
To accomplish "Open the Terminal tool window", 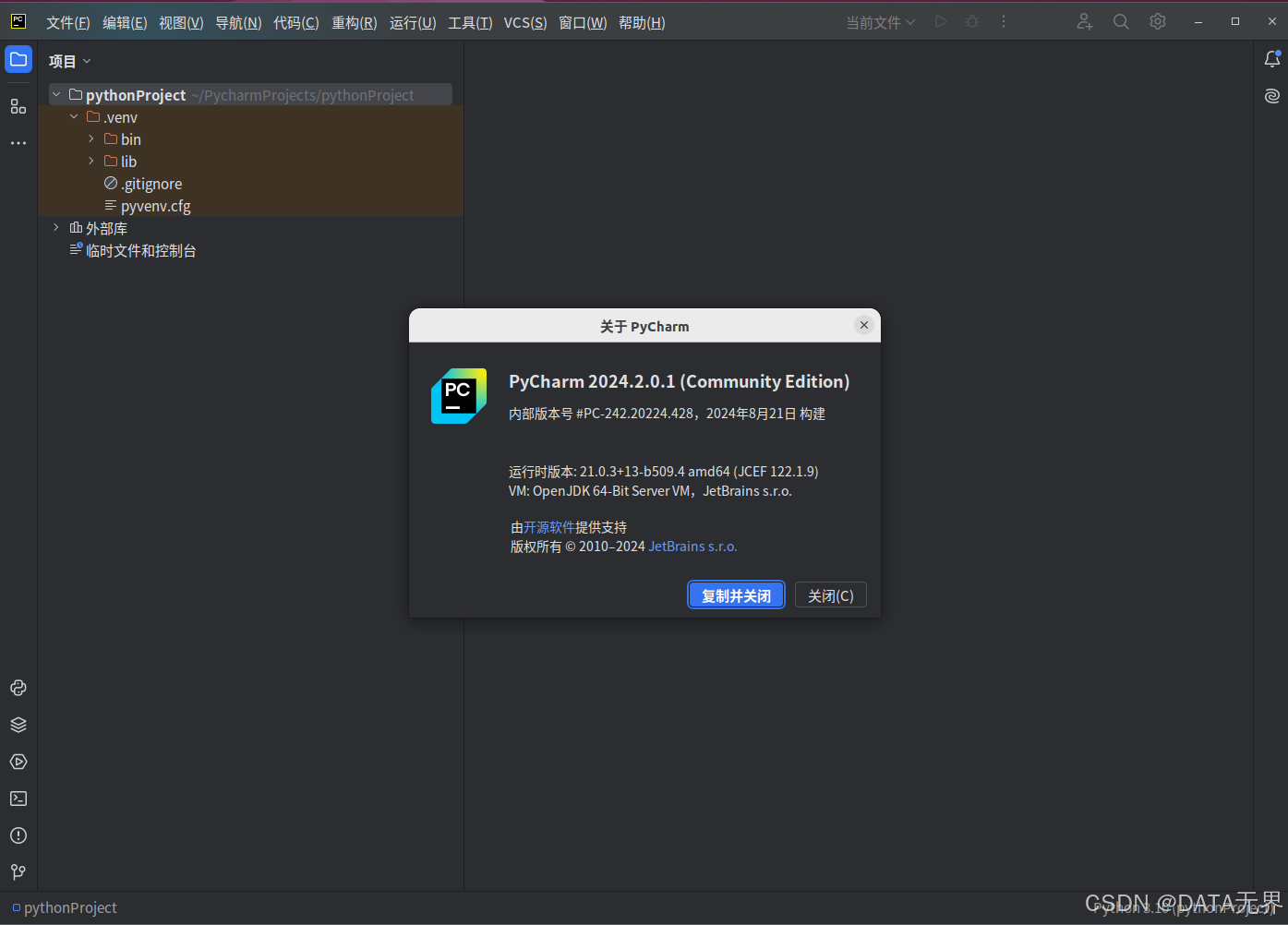I will click(18, 799).
